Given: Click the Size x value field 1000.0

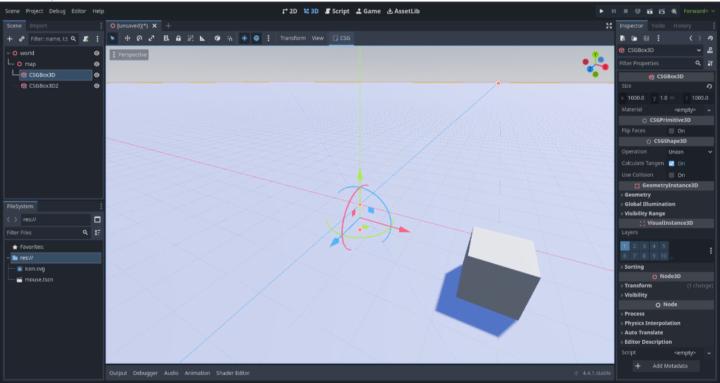Looking at the screenshot, I should point(634,98).
